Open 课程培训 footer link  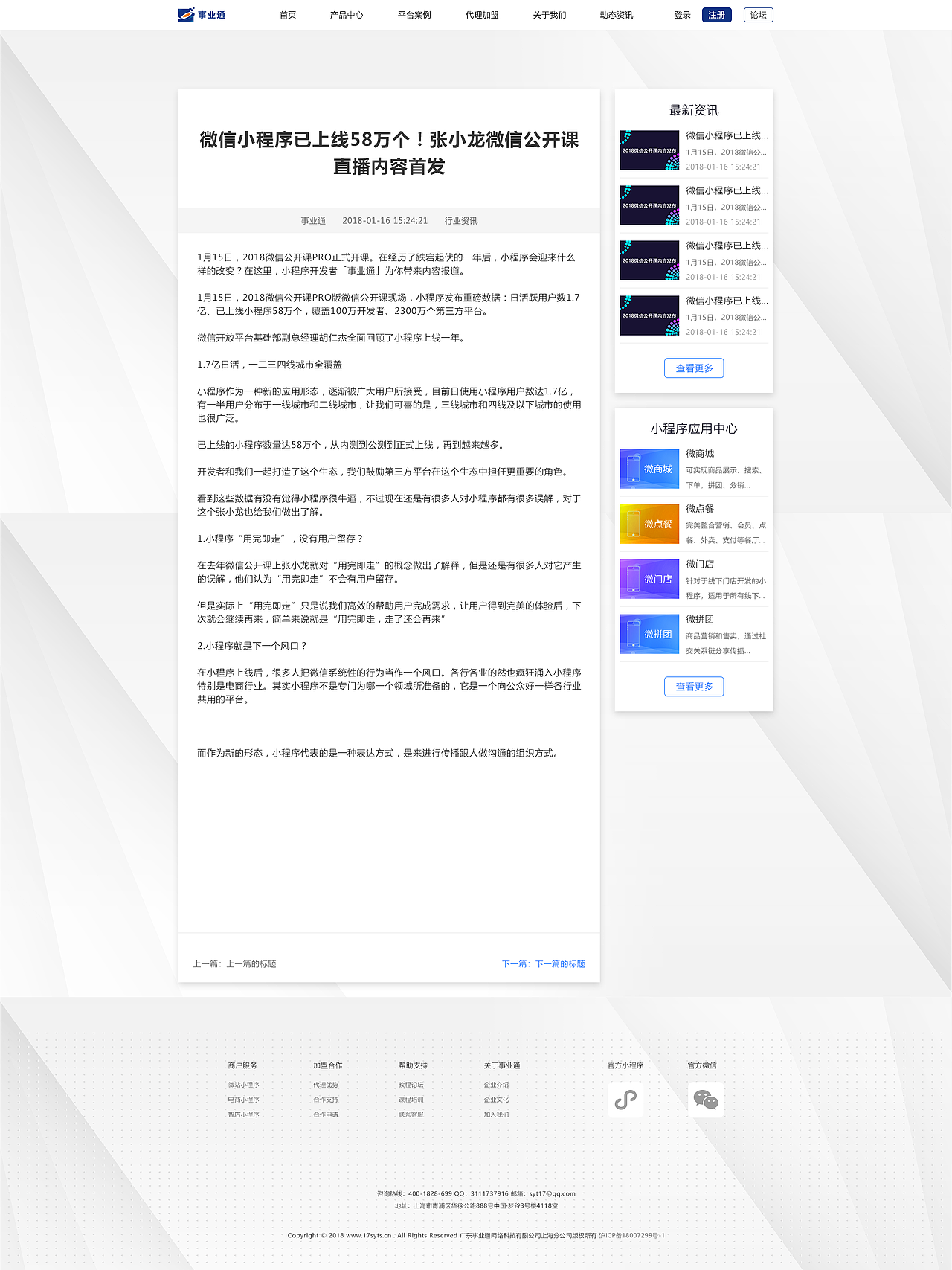[x=411, y=1100]
